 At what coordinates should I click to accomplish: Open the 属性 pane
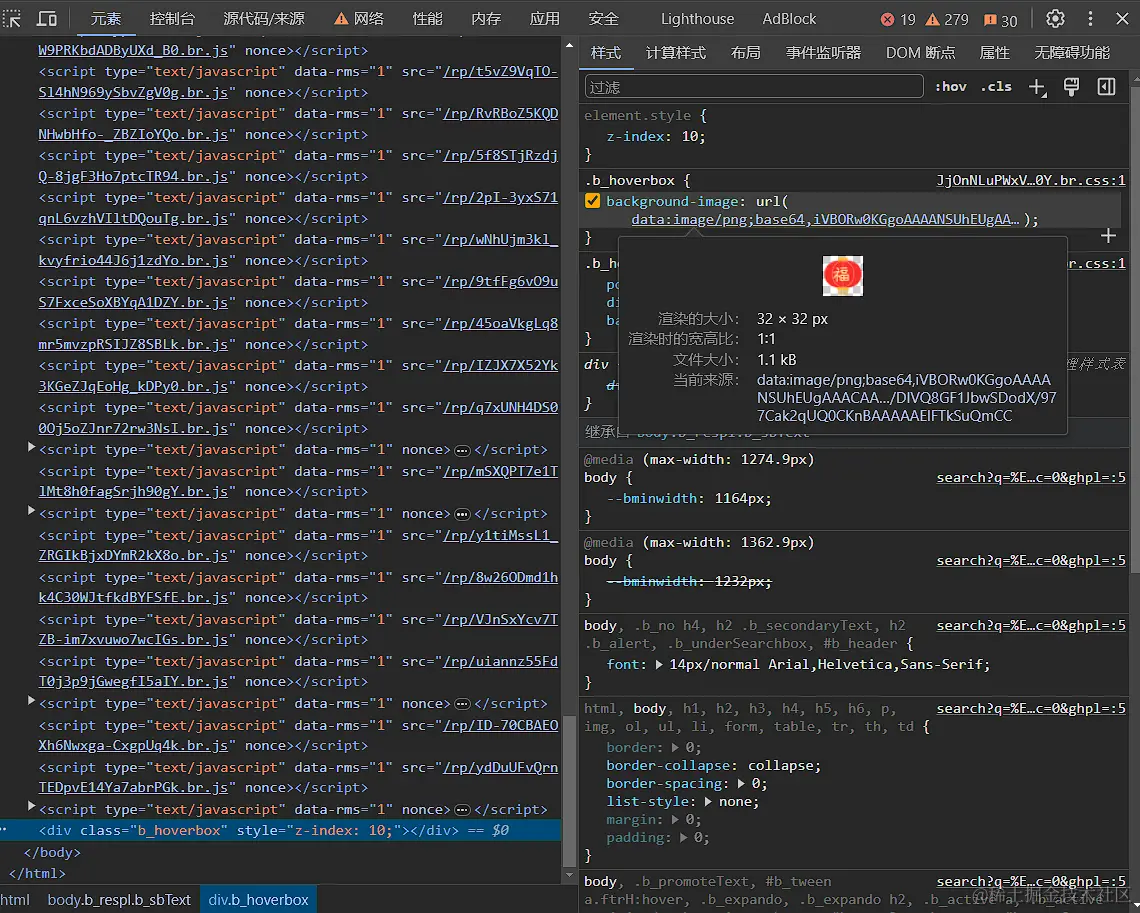(994, 52)
